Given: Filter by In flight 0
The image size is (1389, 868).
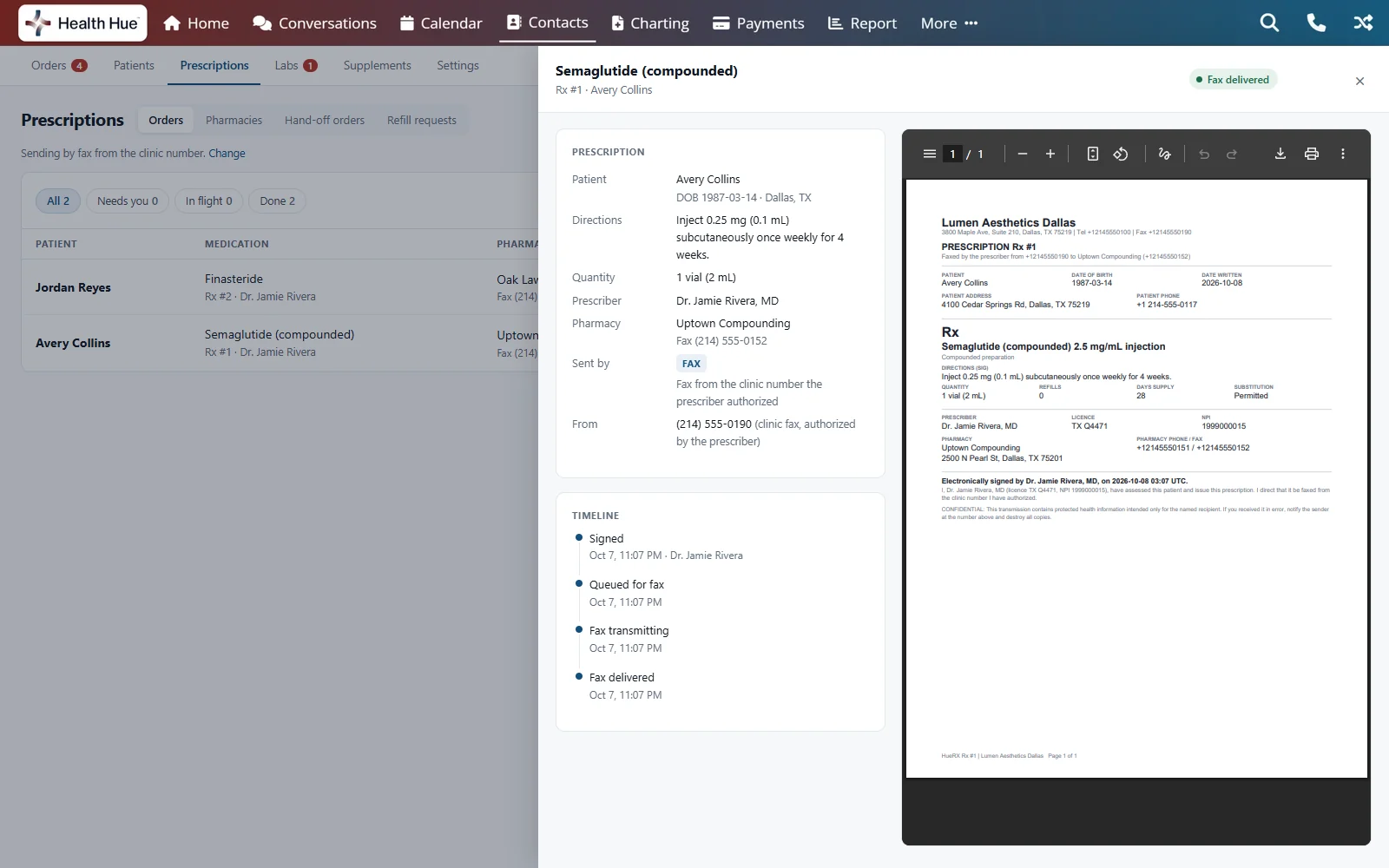Looking at the screenshot, I should click(208, 201).
